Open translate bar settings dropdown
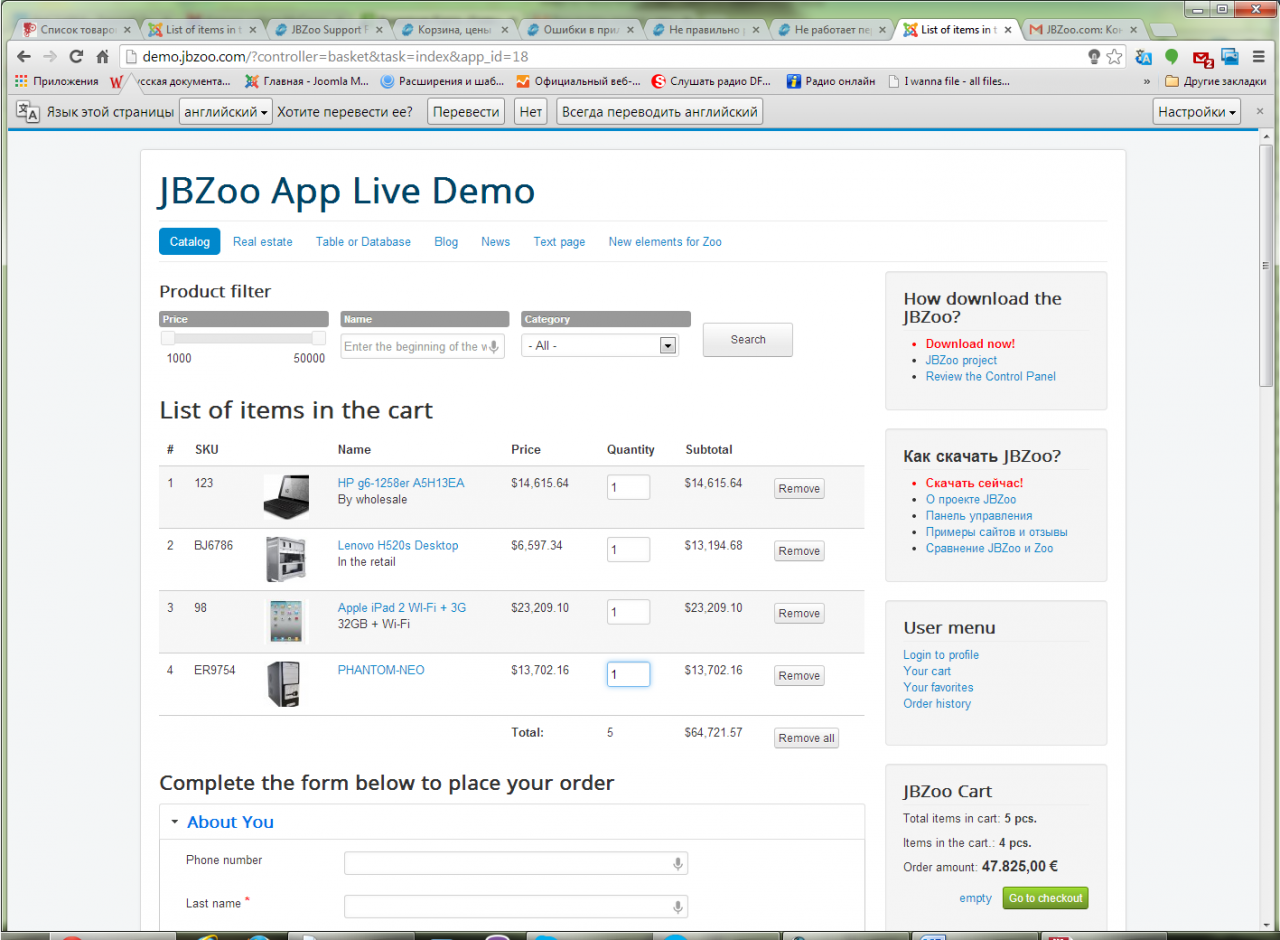This screenshot has height=940, width=1280. (1197, 112)
